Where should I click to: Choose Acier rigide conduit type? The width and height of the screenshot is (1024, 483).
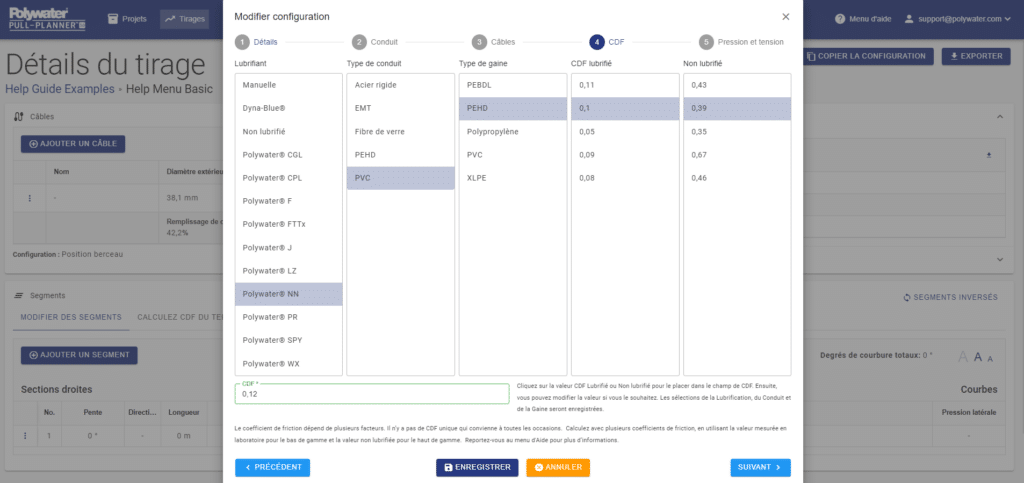click(400, 85)
